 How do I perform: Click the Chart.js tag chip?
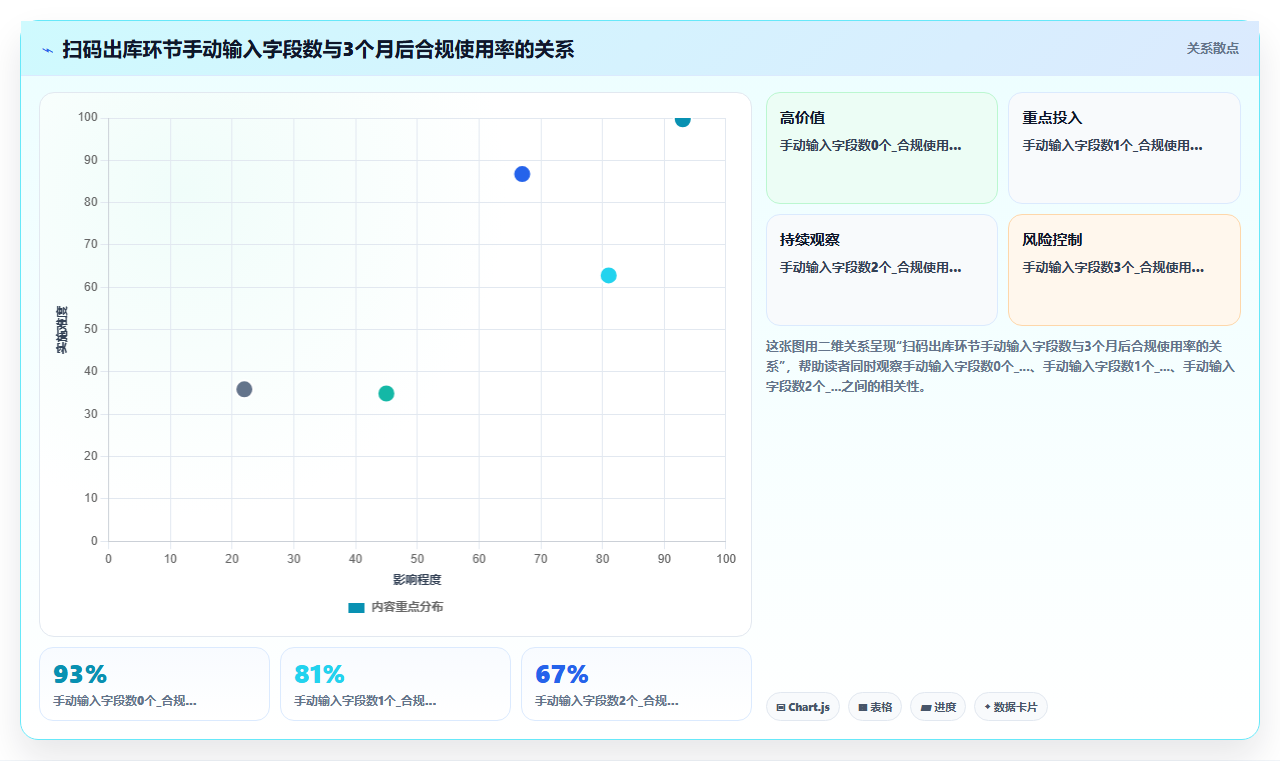803,707
